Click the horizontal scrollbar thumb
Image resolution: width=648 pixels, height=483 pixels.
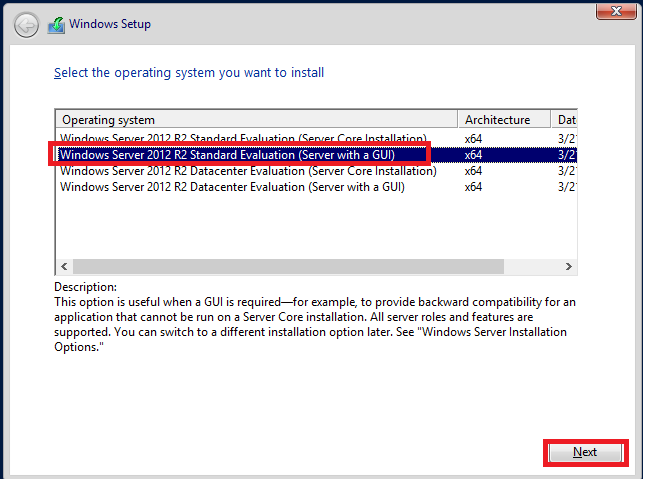288,266
